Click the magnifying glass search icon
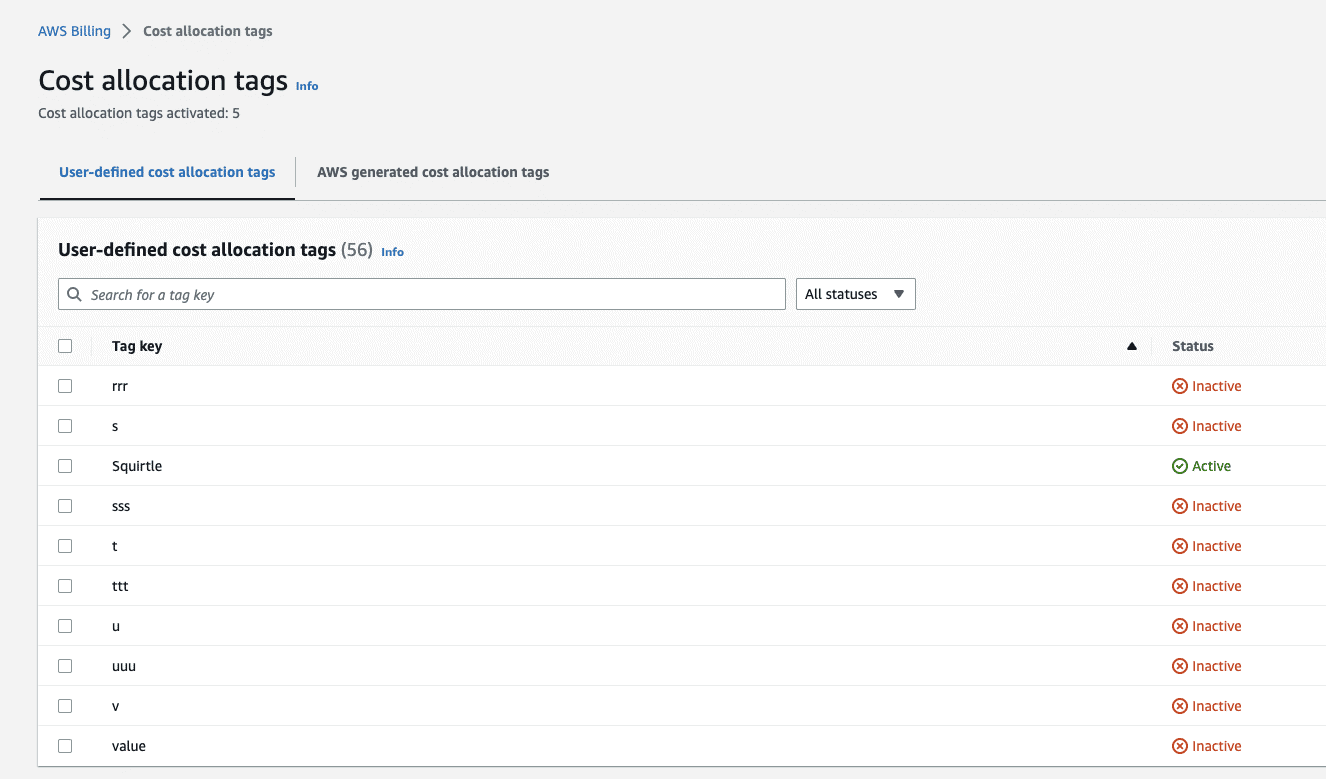This screenshot has height=779, width=1326. coord(75,294)
